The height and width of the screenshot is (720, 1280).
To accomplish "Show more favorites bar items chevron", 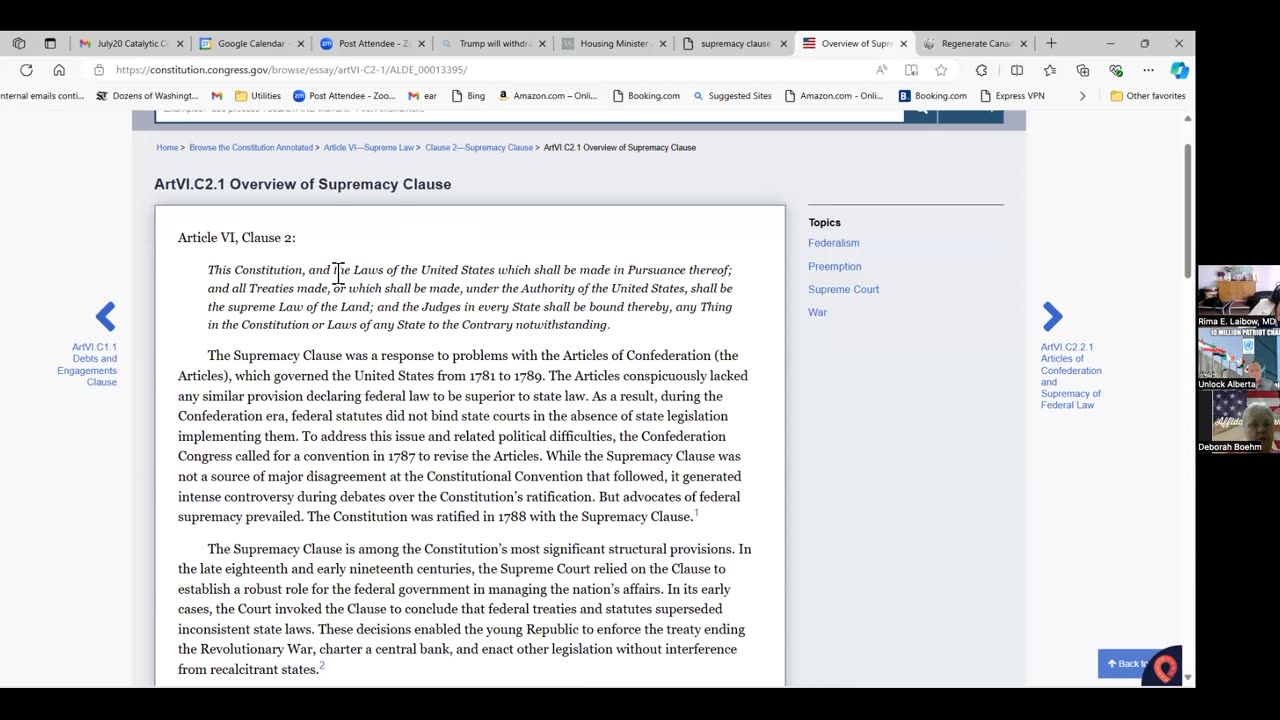I will coord(1082,96).
